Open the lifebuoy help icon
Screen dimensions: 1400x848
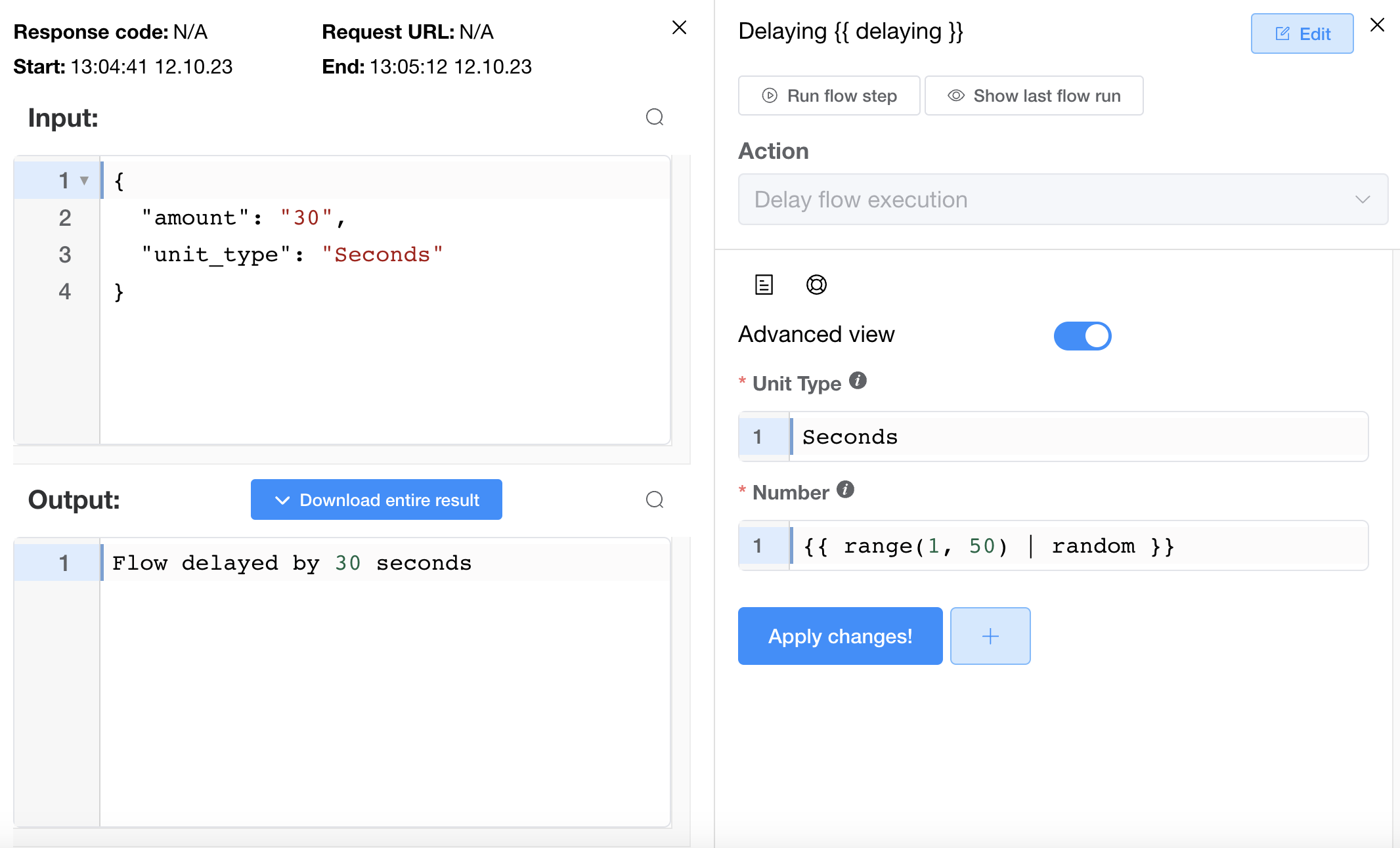[816, 285]
